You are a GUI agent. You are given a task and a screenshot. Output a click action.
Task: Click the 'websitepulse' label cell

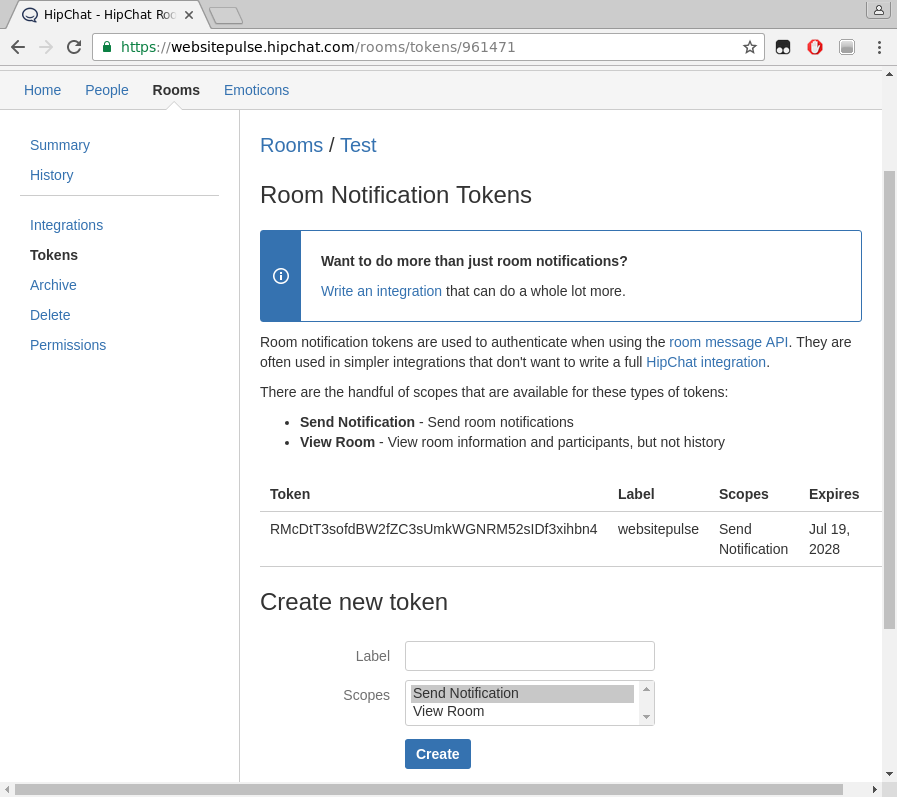(658, 529)
